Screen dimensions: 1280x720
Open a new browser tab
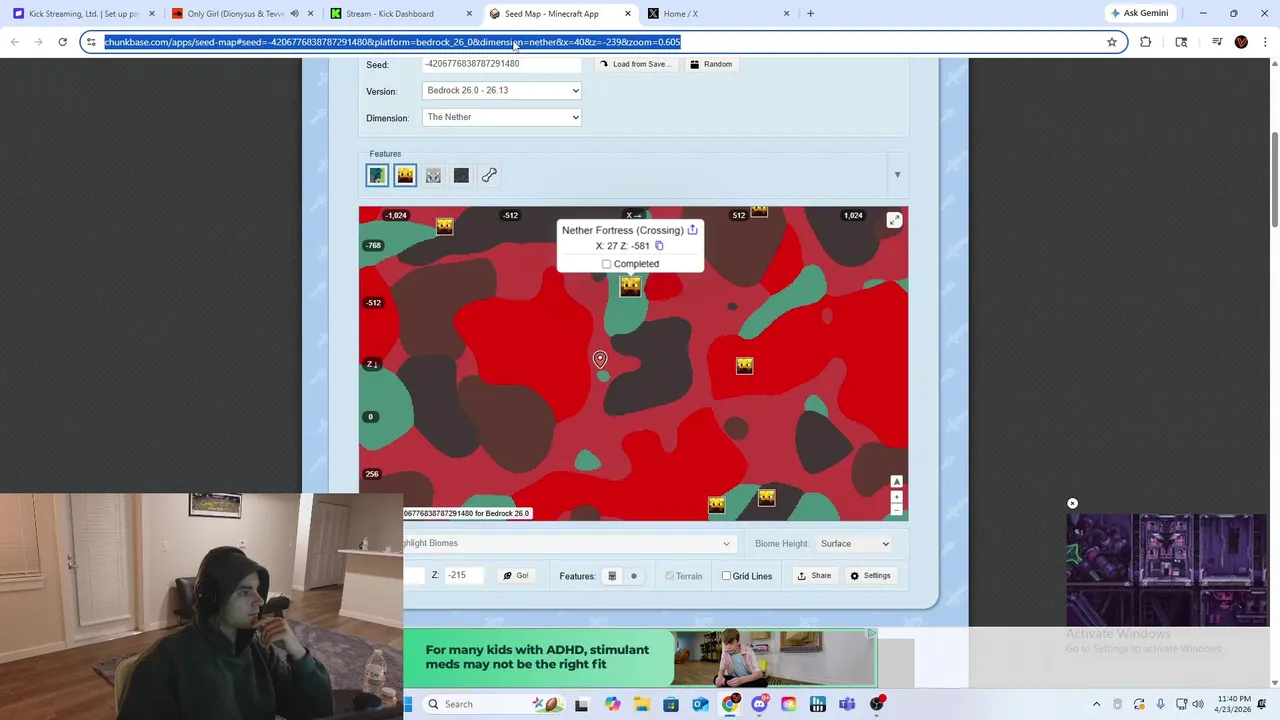810,14
